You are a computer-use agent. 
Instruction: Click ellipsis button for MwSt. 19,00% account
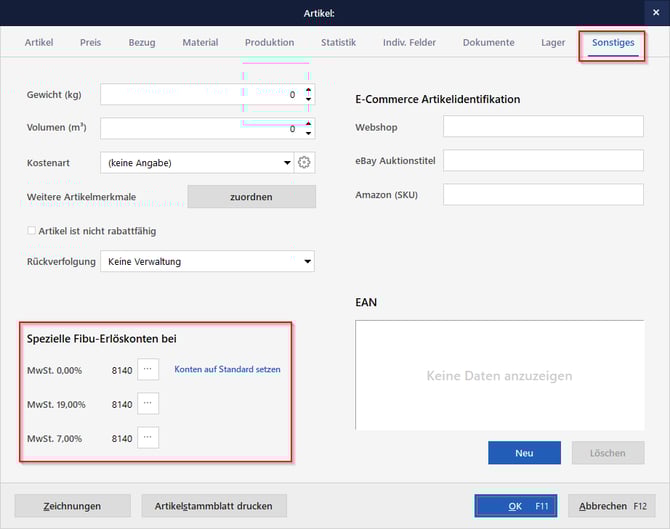148,404
